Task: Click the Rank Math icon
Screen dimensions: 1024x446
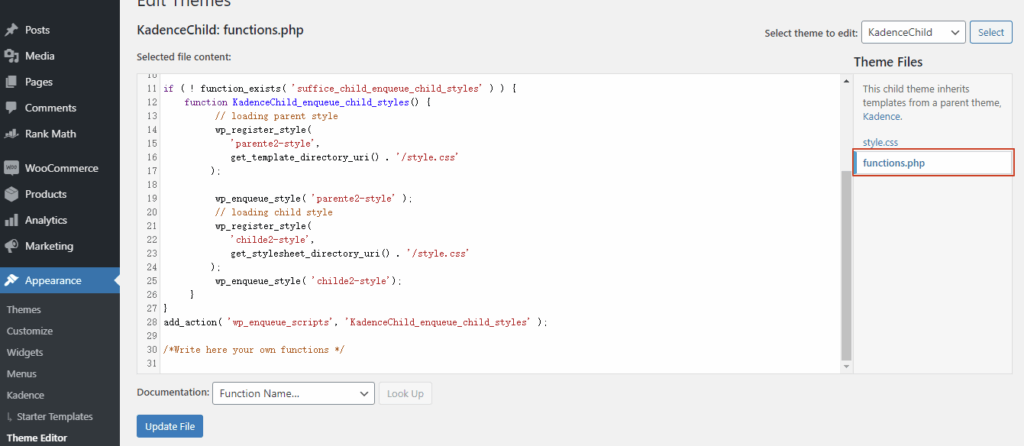Action: (x=12, y=134)
